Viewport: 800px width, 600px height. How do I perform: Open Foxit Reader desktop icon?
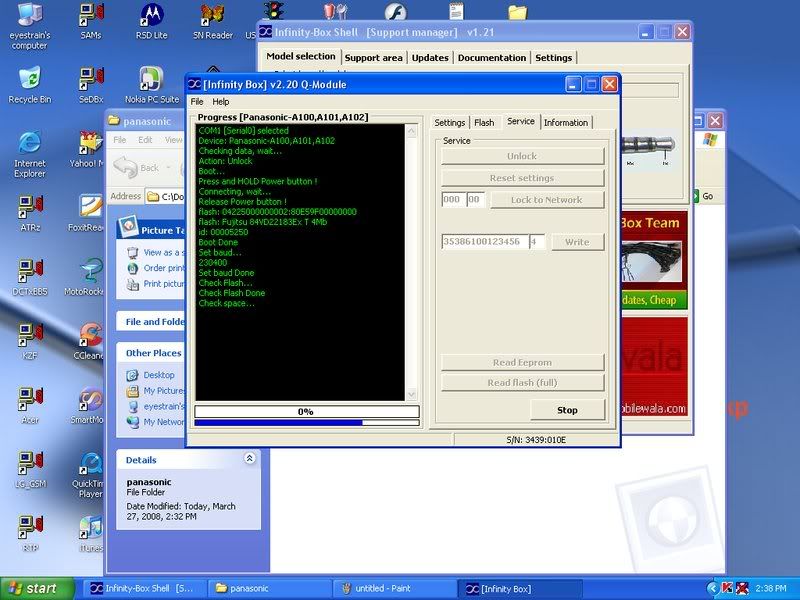(x=88, y=213)
